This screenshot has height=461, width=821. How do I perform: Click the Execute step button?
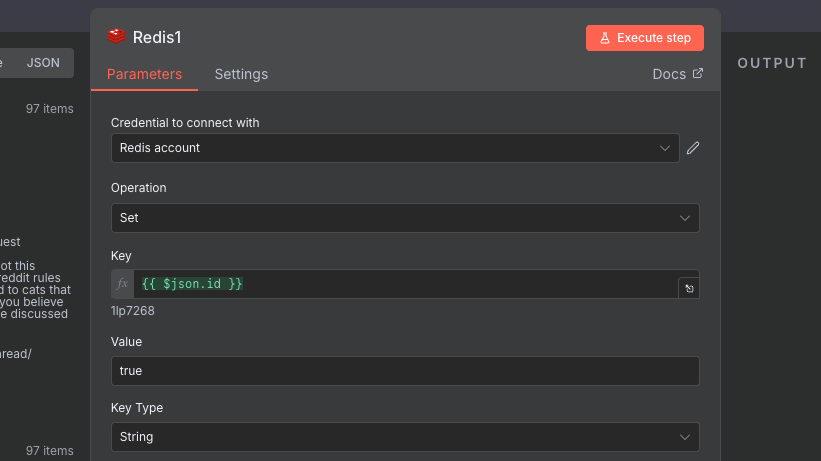pyautogui.click(x=645, y=38)
